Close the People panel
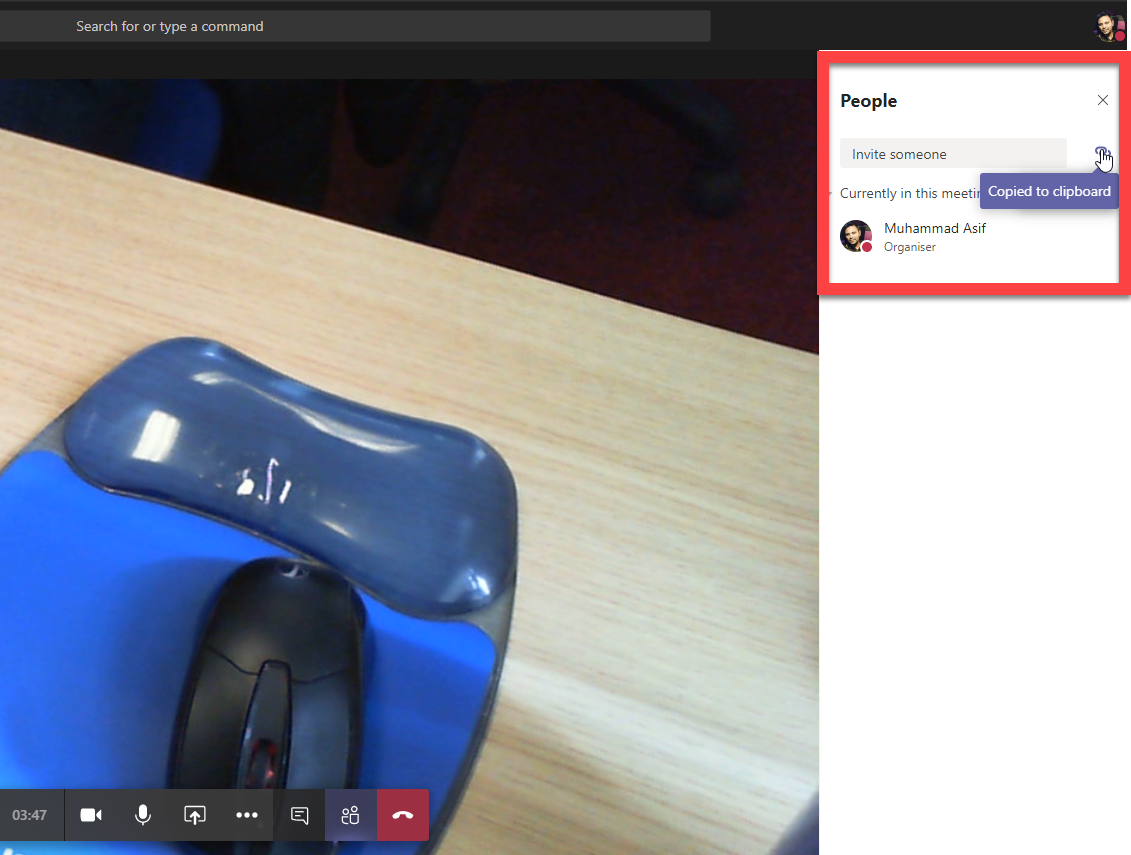Image resolution: width=1131 pixels, height=855 pixels. (1103, 100)
